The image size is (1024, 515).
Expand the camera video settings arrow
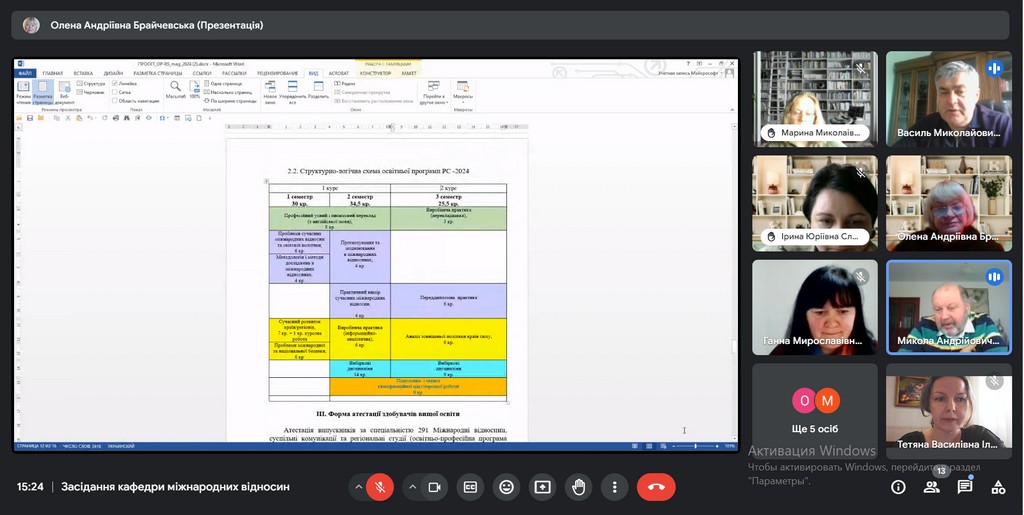coord(412,487)
